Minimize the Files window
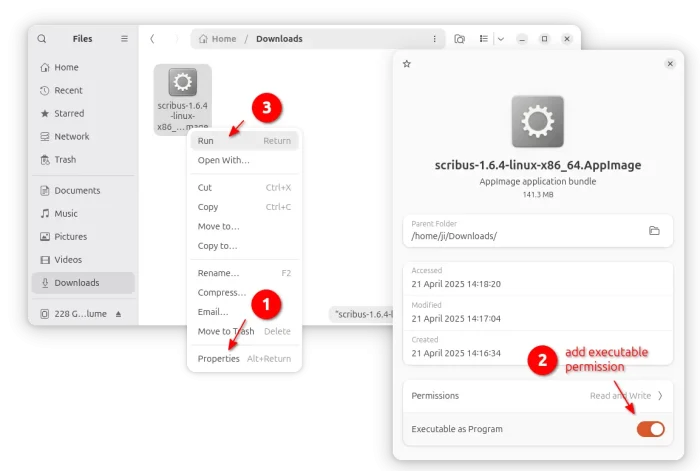 [x=522, y=39]
